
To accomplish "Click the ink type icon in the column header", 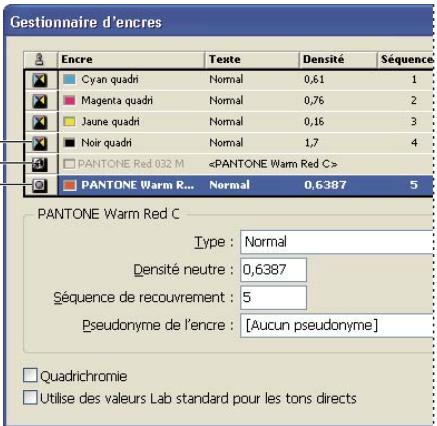I will pos(40,60).
